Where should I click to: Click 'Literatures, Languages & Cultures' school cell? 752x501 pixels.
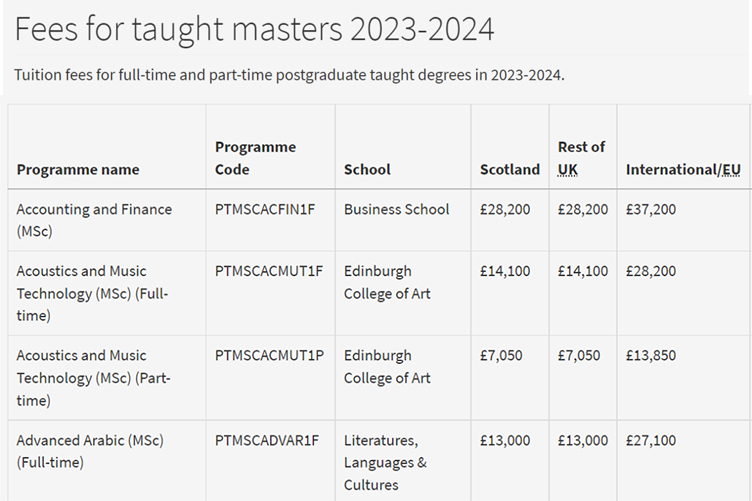385,462
